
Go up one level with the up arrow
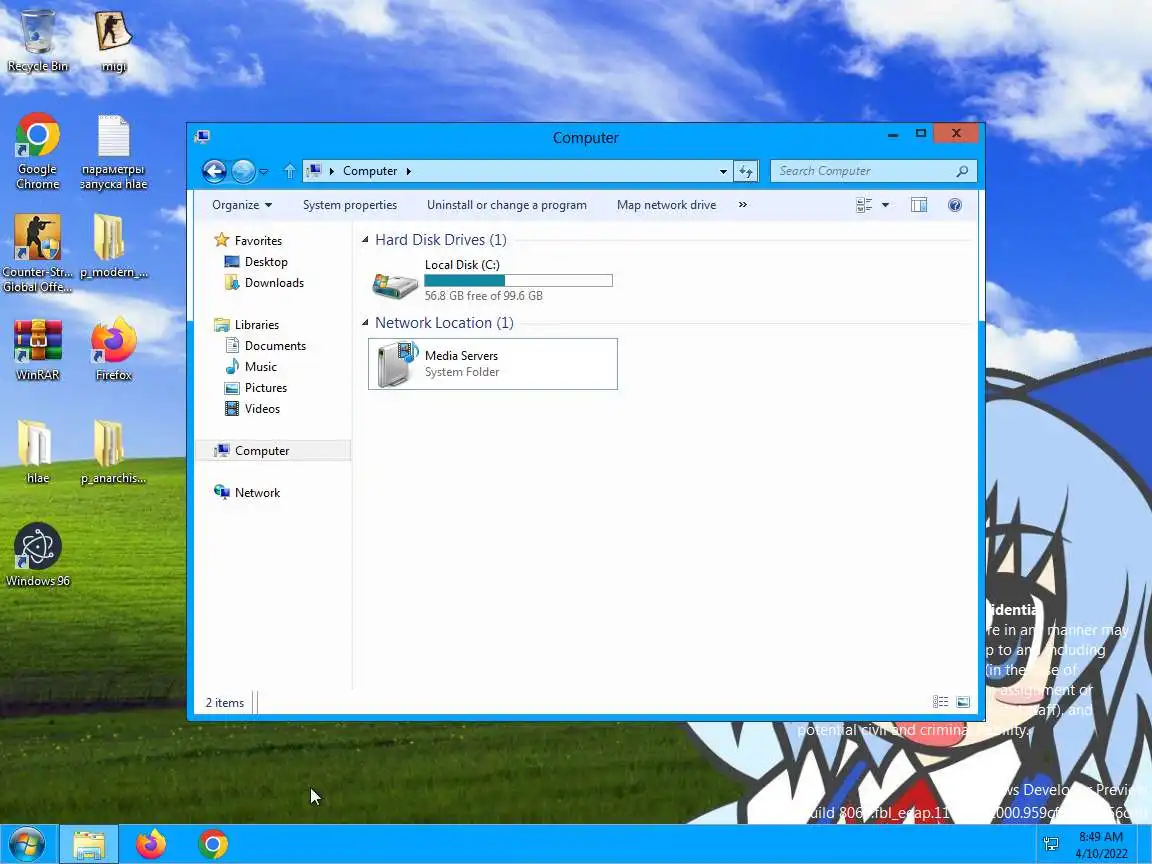[289, 171]
